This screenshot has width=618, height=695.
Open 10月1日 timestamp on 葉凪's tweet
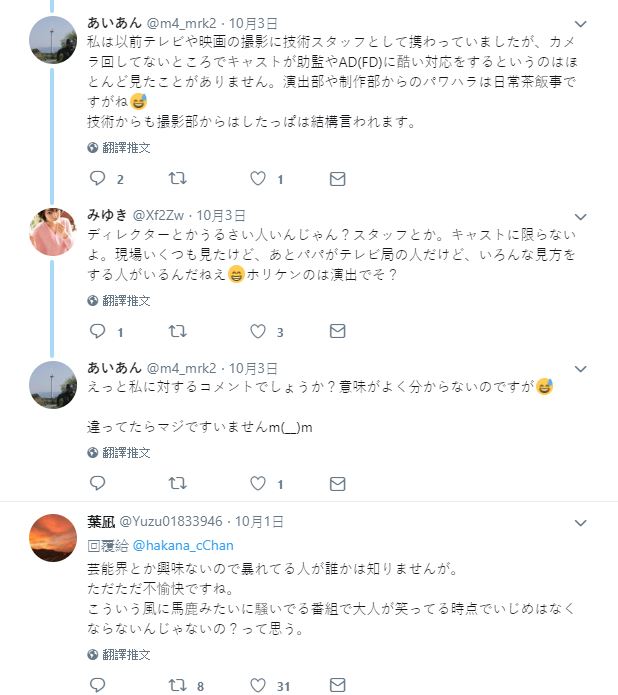(259, 521)
